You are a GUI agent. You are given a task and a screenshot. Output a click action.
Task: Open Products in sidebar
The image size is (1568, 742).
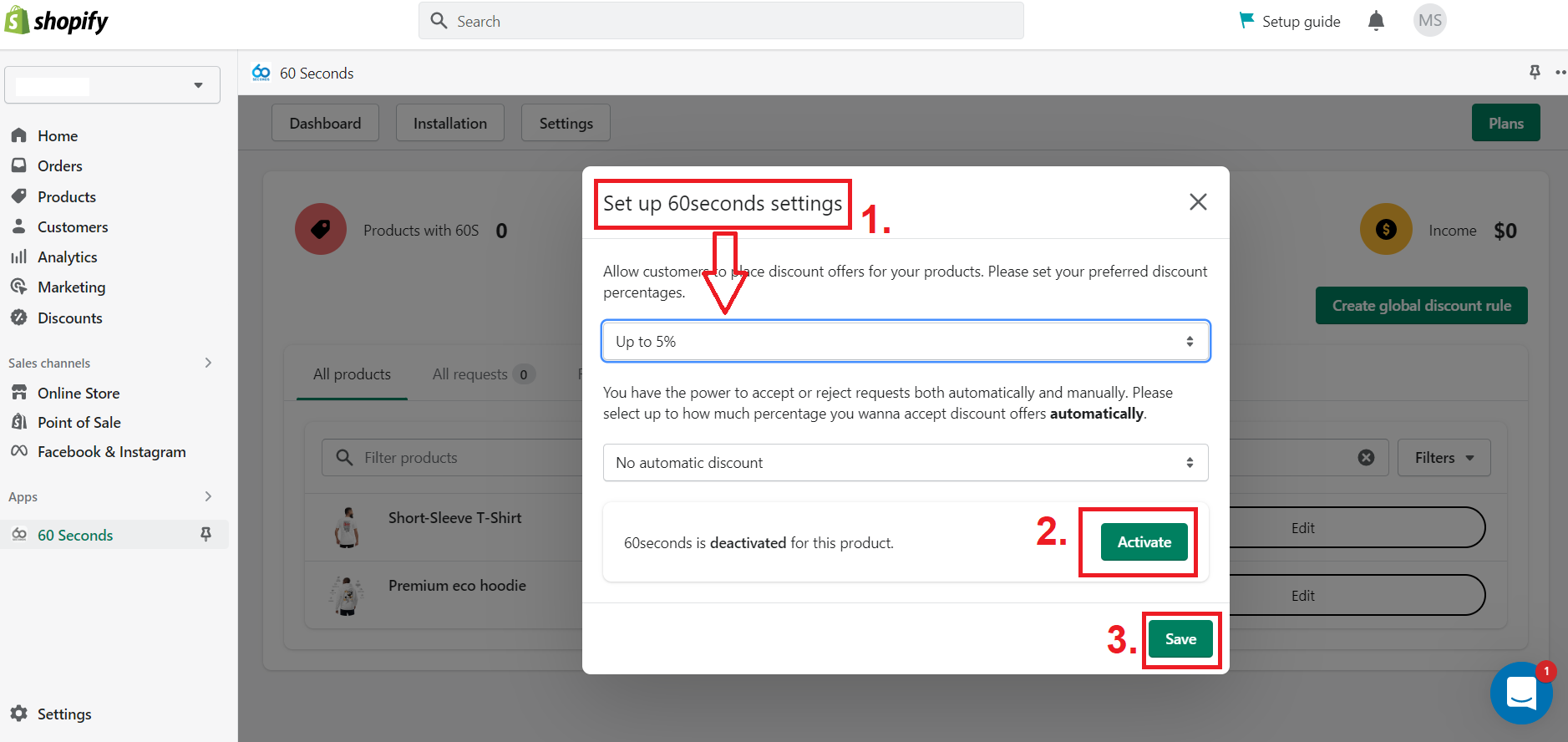(x=66, y=196)
